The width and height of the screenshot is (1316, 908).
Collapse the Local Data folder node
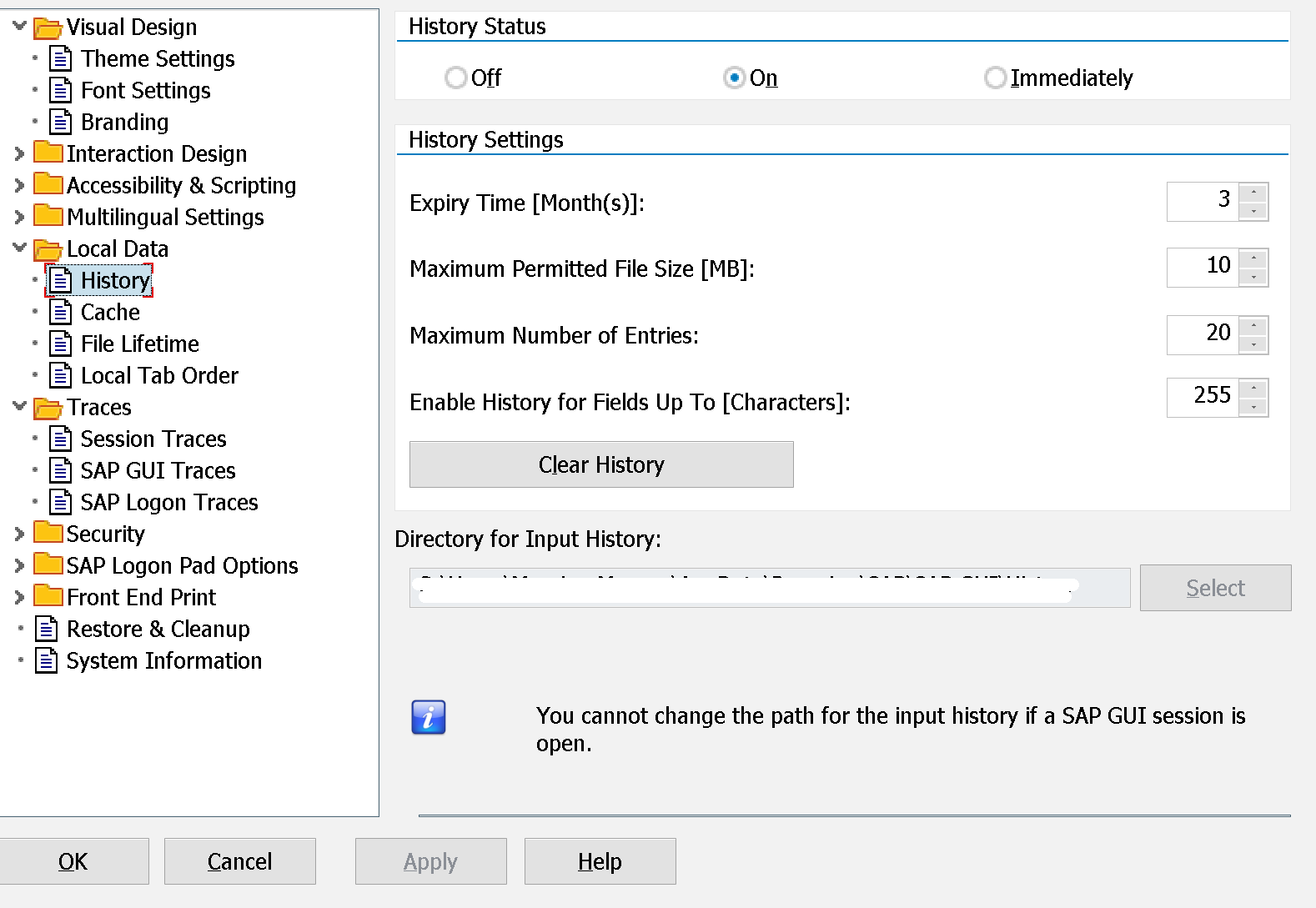pos(19,248)
